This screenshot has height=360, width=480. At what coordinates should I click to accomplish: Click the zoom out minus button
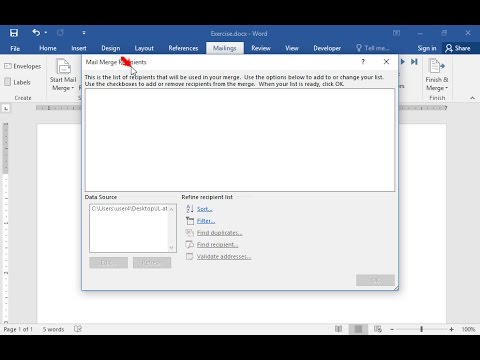point(392,329)
